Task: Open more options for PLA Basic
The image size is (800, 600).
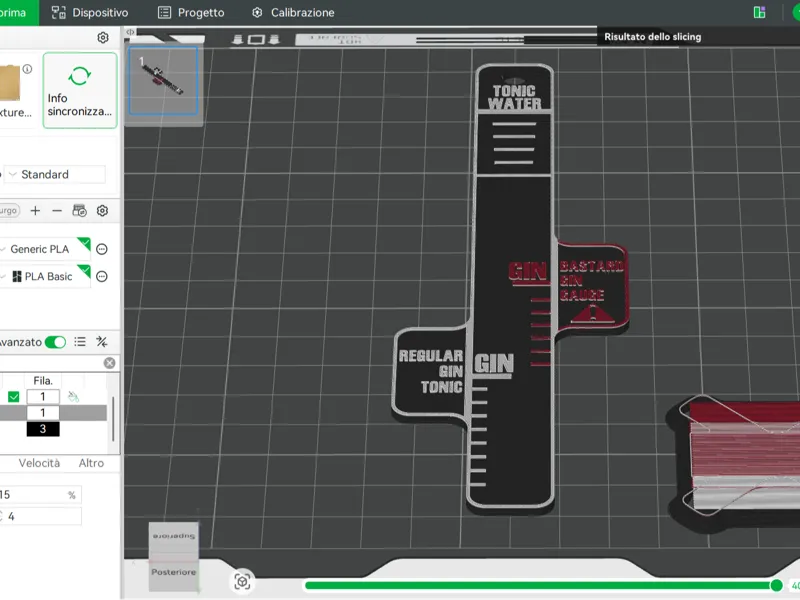Action: point(102,277)
